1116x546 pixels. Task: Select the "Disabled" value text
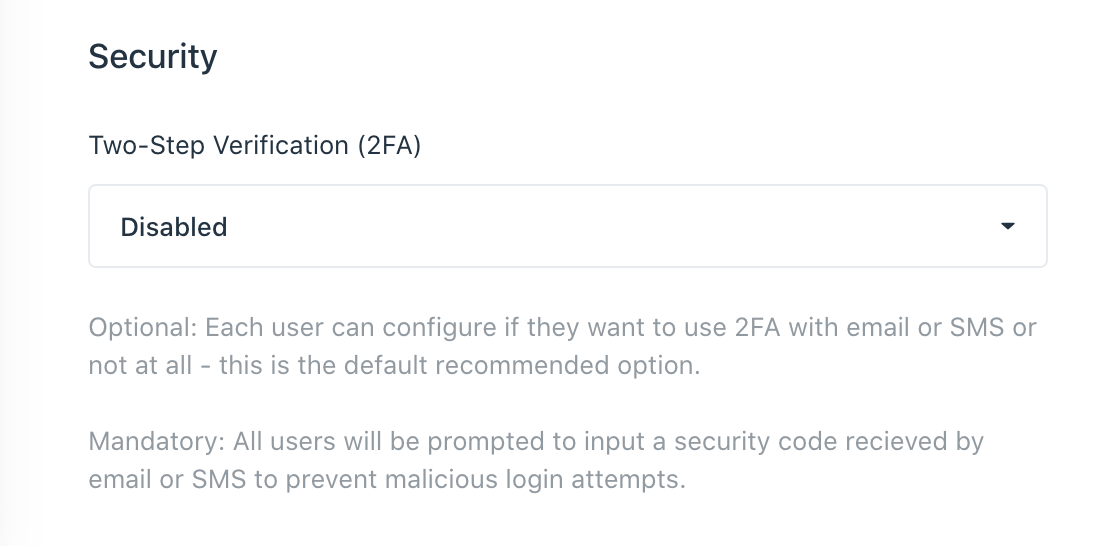(x=174, y=227)
